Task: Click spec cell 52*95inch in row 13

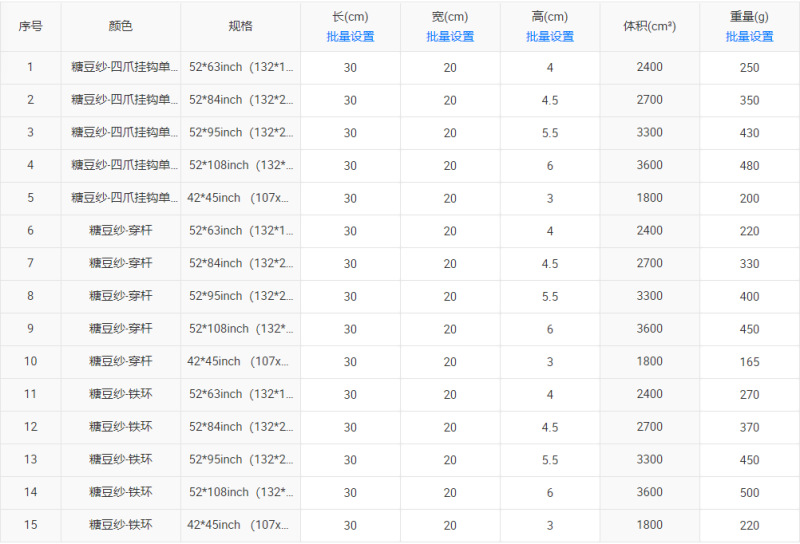Action: point(241,459)
